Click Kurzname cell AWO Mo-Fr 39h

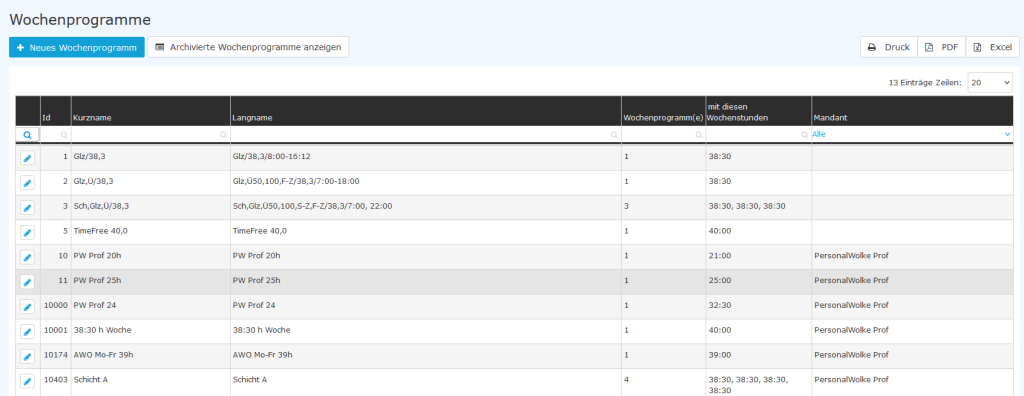tap(151, 356)
